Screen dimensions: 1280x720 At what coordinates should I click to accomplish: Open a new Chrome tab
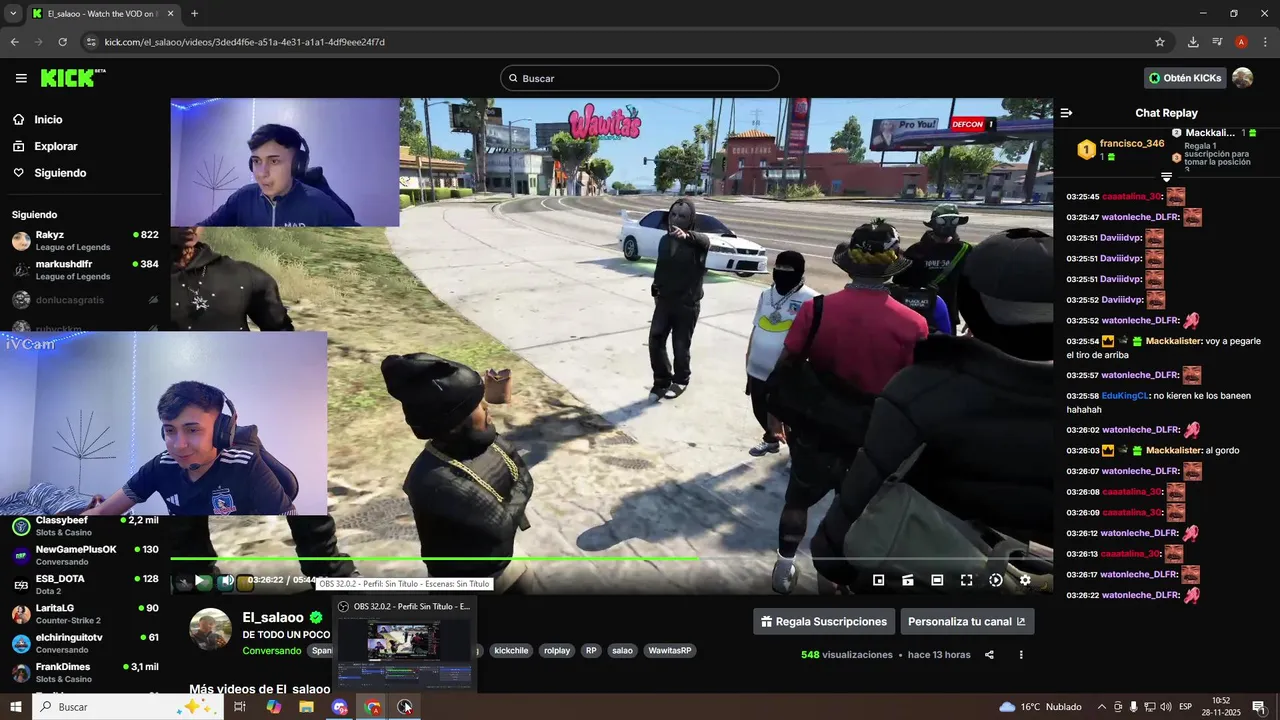pyautogui.click(x=194, y=14)
